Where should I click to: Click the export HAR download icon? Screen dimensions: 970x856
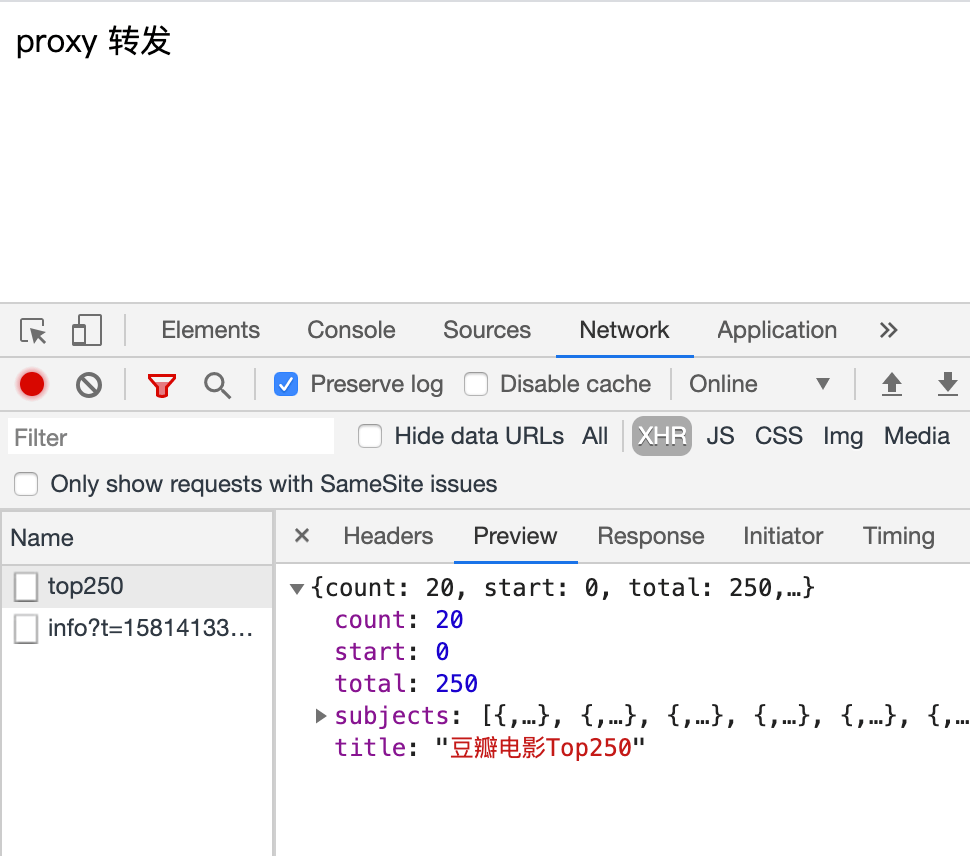947,384
